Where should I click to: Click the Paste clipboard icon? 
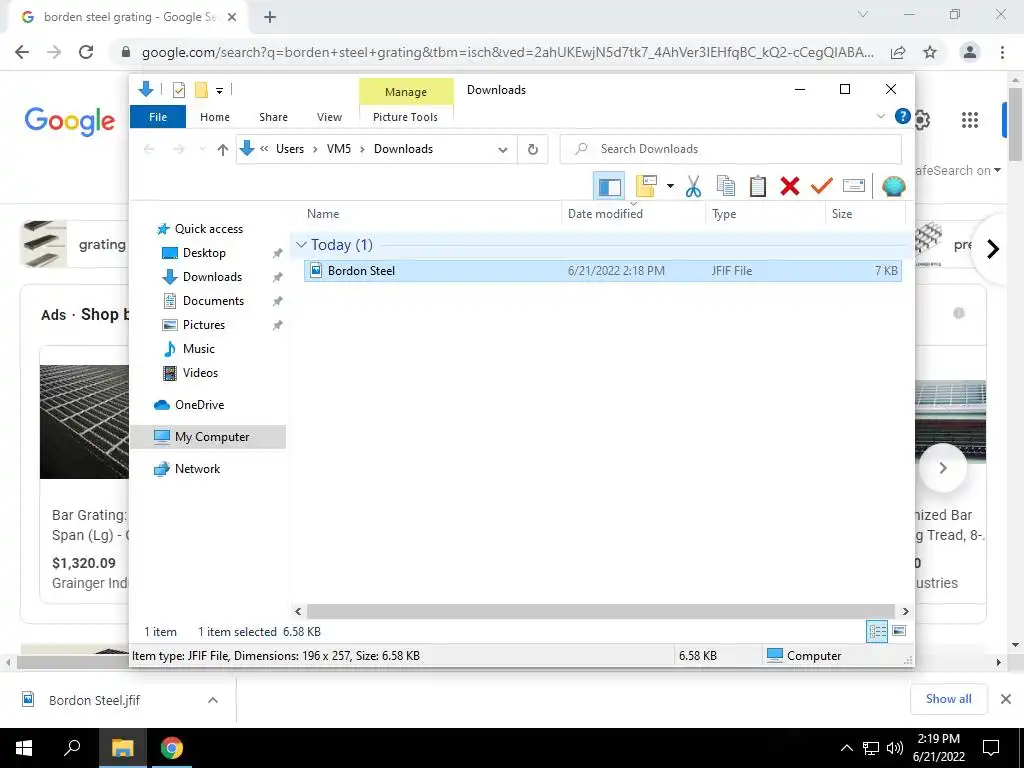pyautogui.click(x=758, y=187)
